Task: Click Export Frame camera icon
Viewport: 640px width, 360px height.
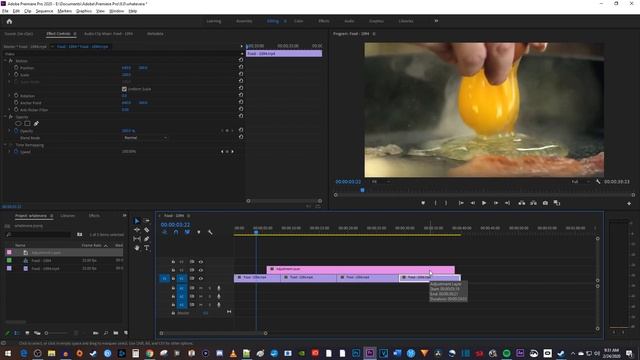Action: click(x=545, y=203)
